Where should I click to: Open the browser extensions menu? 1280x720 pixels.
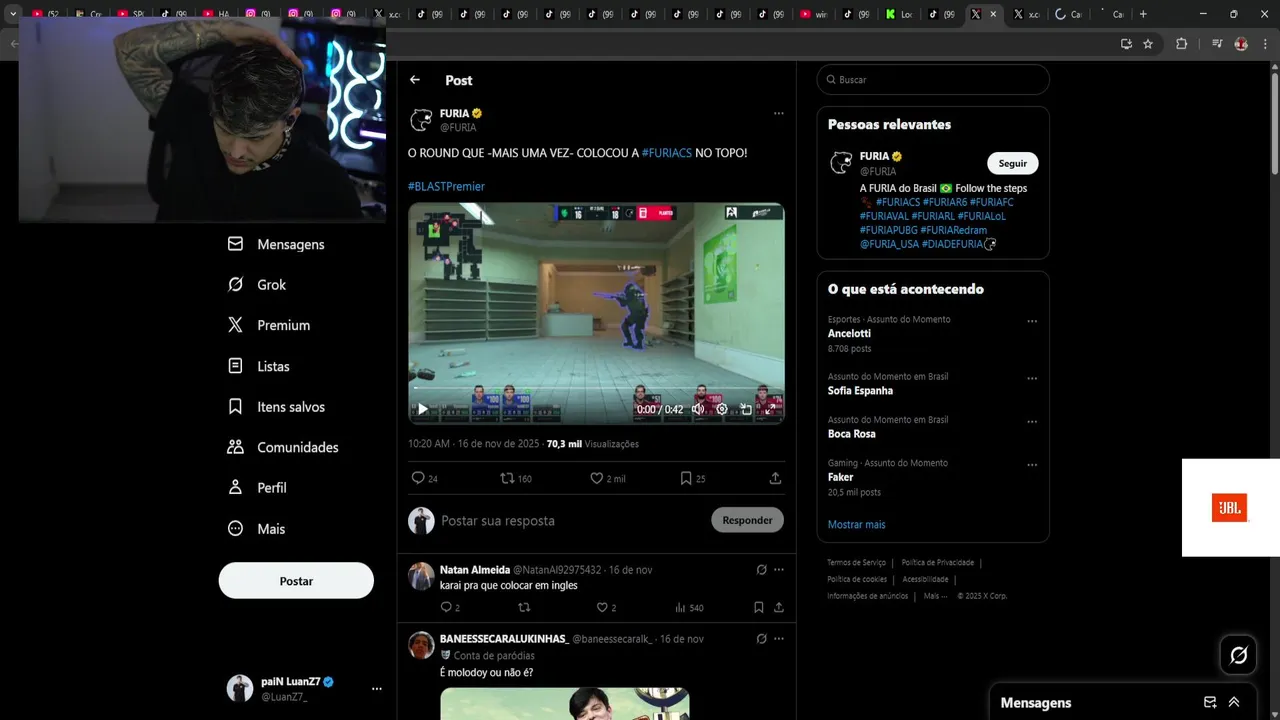[x=1181, y=44]
